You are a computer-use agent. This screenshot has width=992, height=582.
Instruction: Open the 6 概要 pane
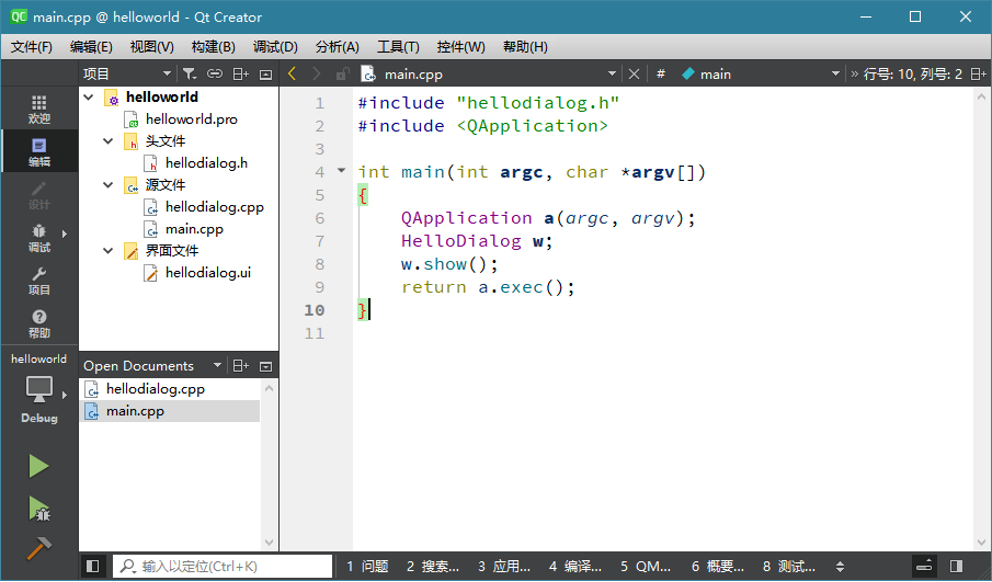tap(717, 566)
